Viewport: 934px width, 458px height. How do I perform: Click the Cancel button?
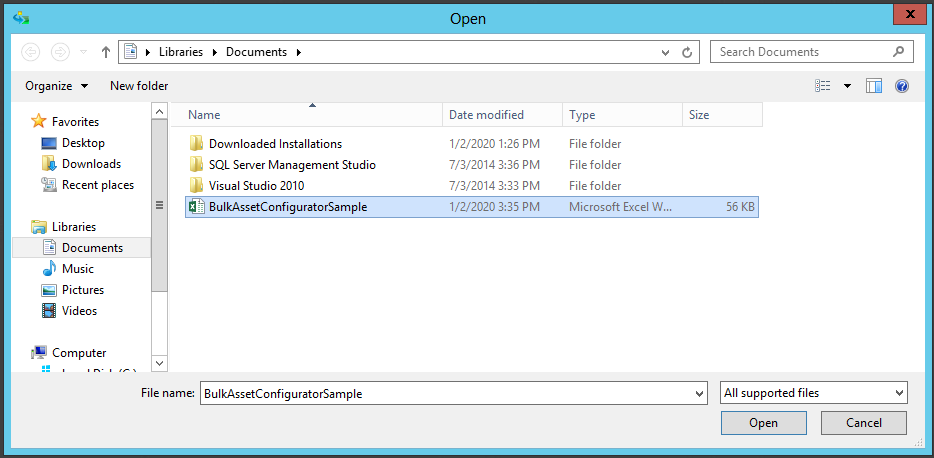(x=863, y=423)
